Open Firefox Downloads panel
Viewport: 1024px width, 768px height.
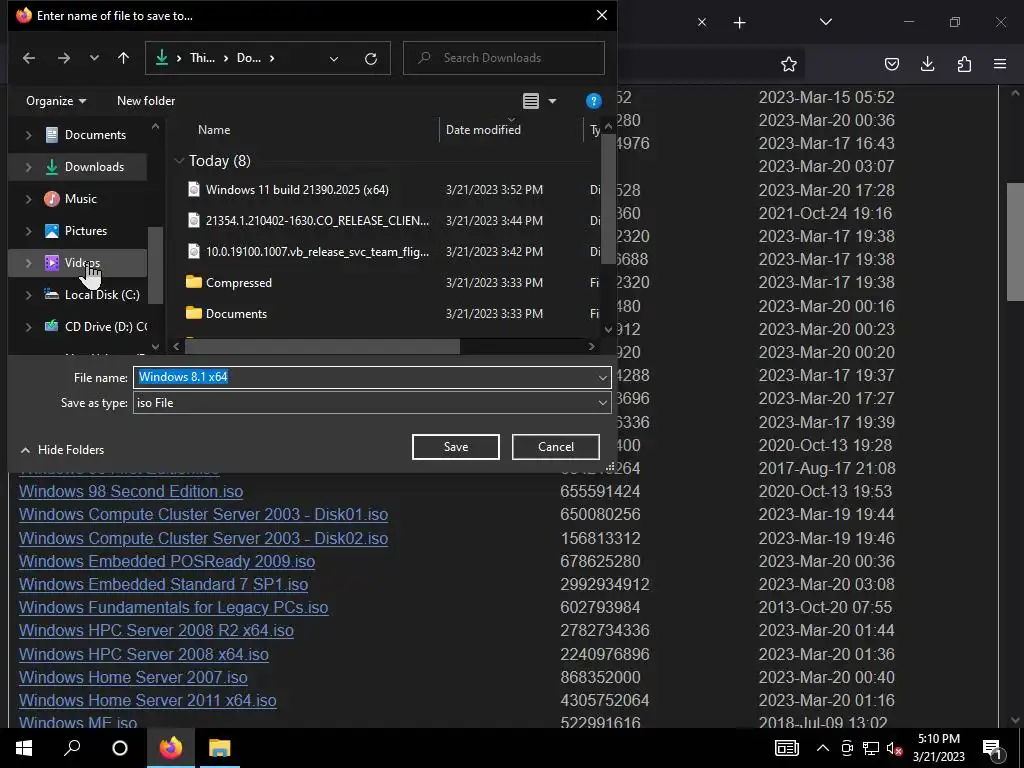click(927, 64)
